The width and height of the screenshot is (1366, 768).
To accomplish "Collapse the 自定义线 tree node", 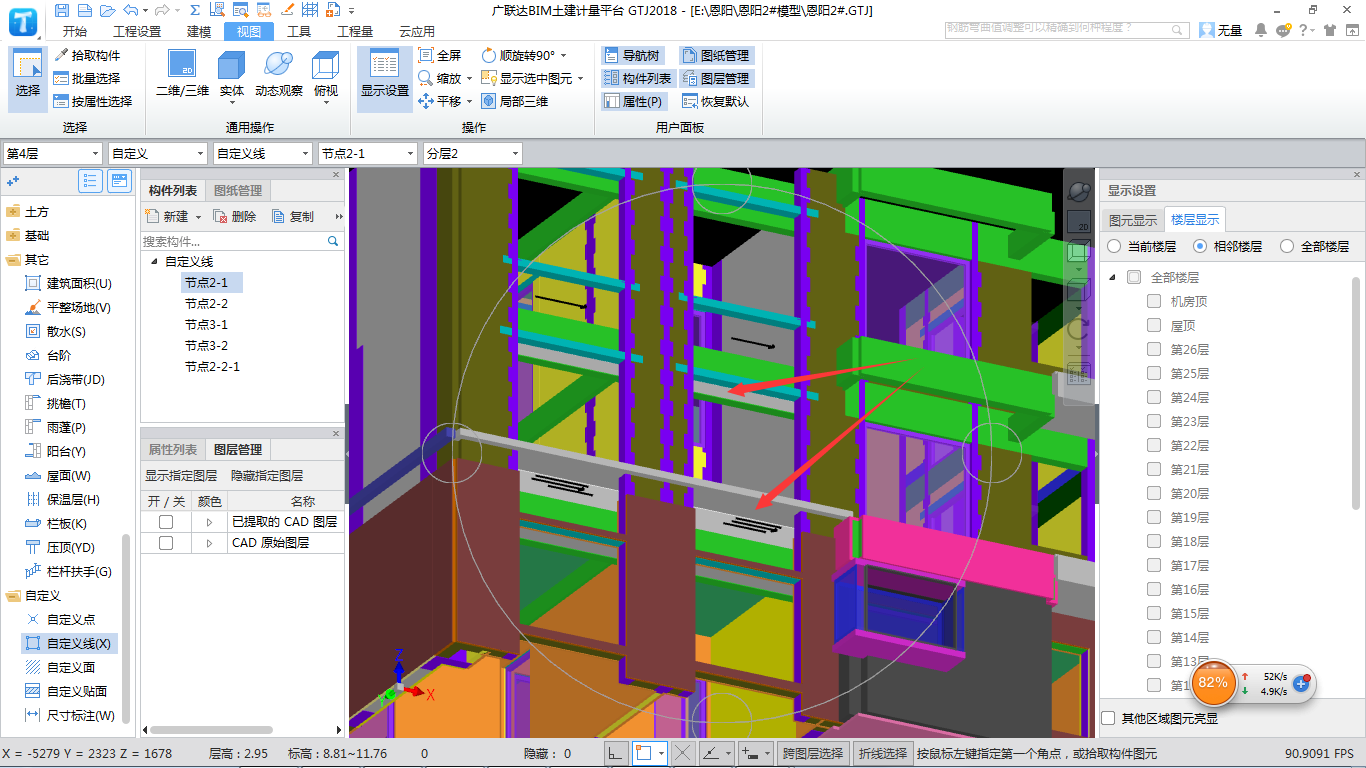I will click(x=154, y=261).
